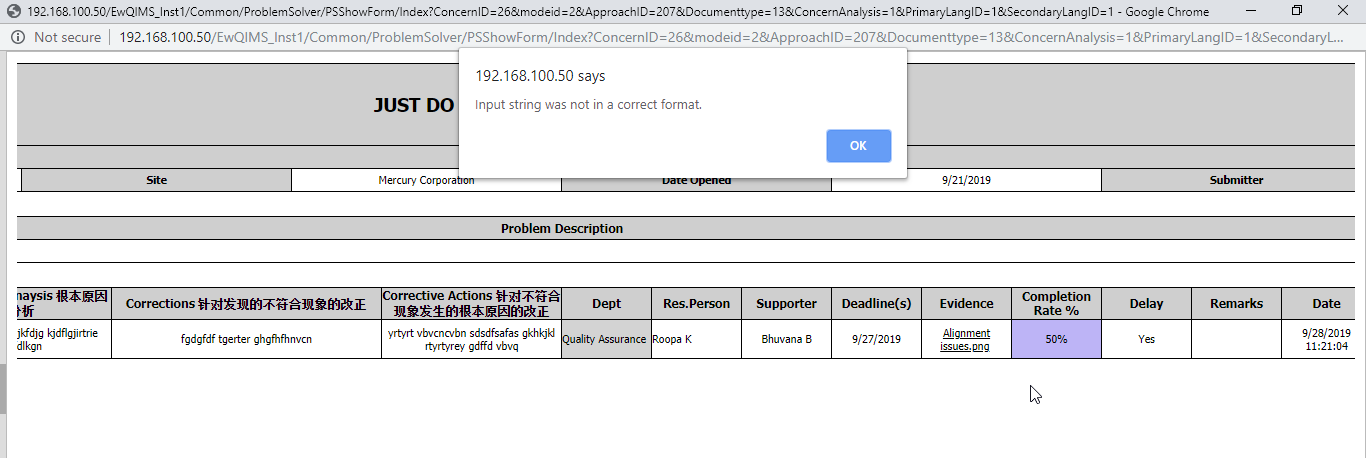The width and height of the screenshot is (1366, 458).
Task: Click the 50% completion rate cell
Action: (1056, 339)
